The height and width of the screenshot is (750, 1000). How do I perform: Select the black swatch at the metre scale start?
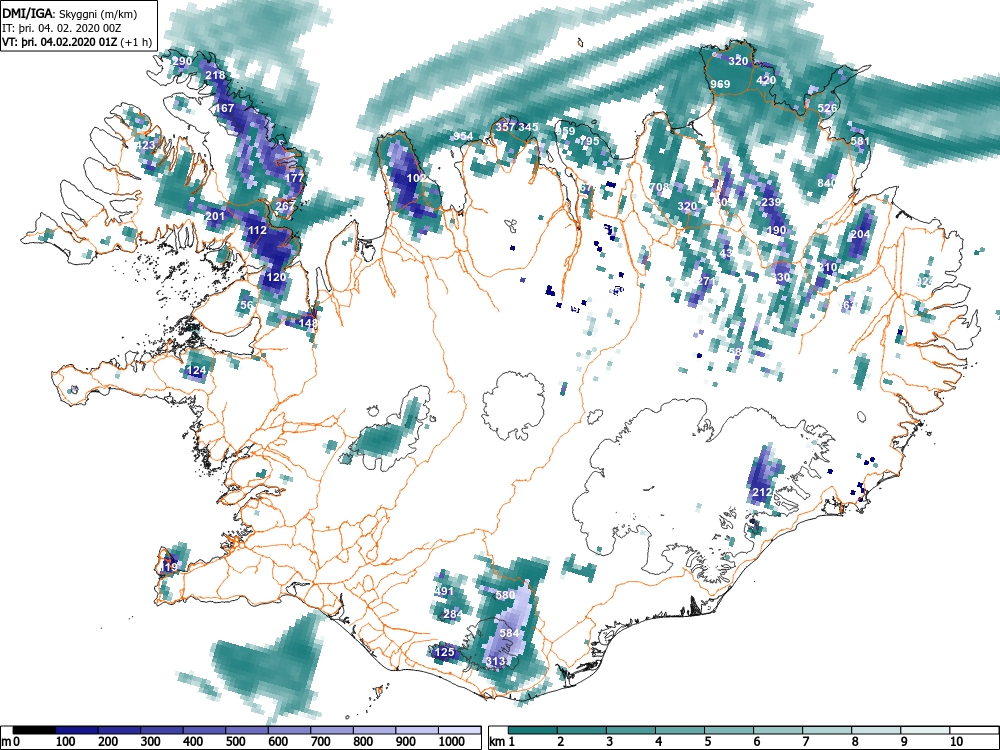(34, 730)
